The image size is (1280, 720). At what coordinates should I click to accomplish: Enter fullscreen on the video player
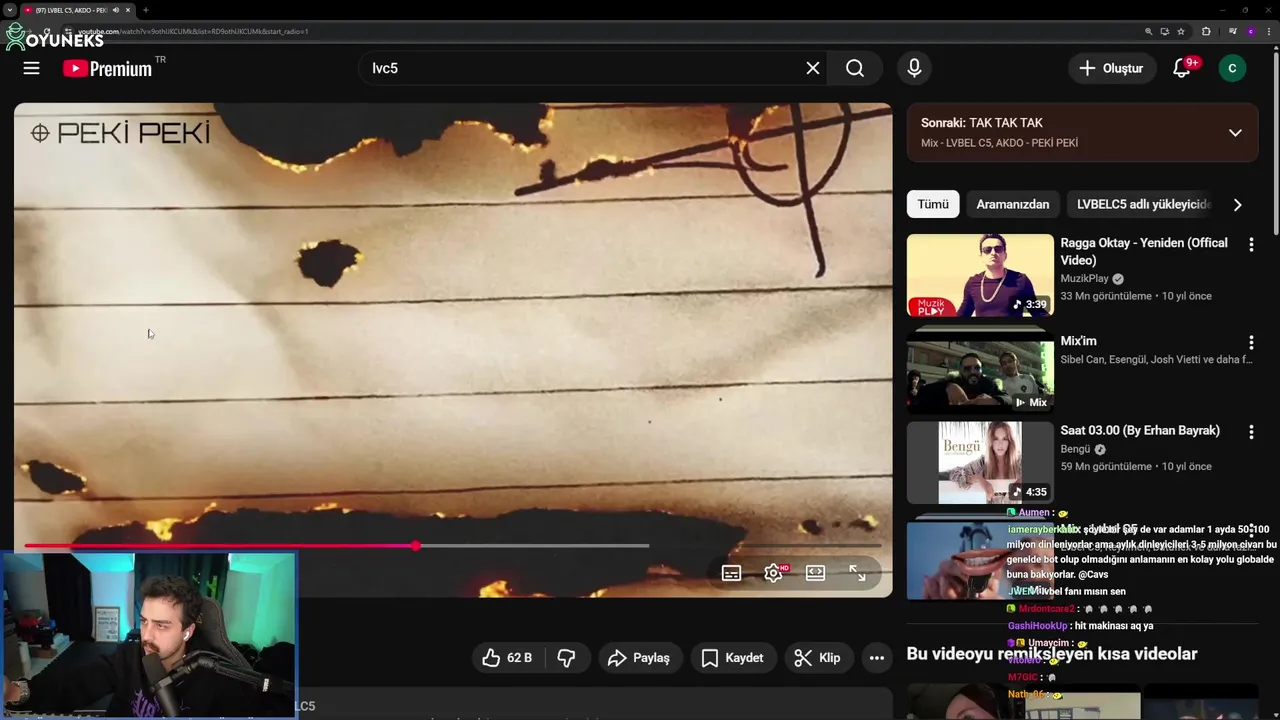click(857, 573)
